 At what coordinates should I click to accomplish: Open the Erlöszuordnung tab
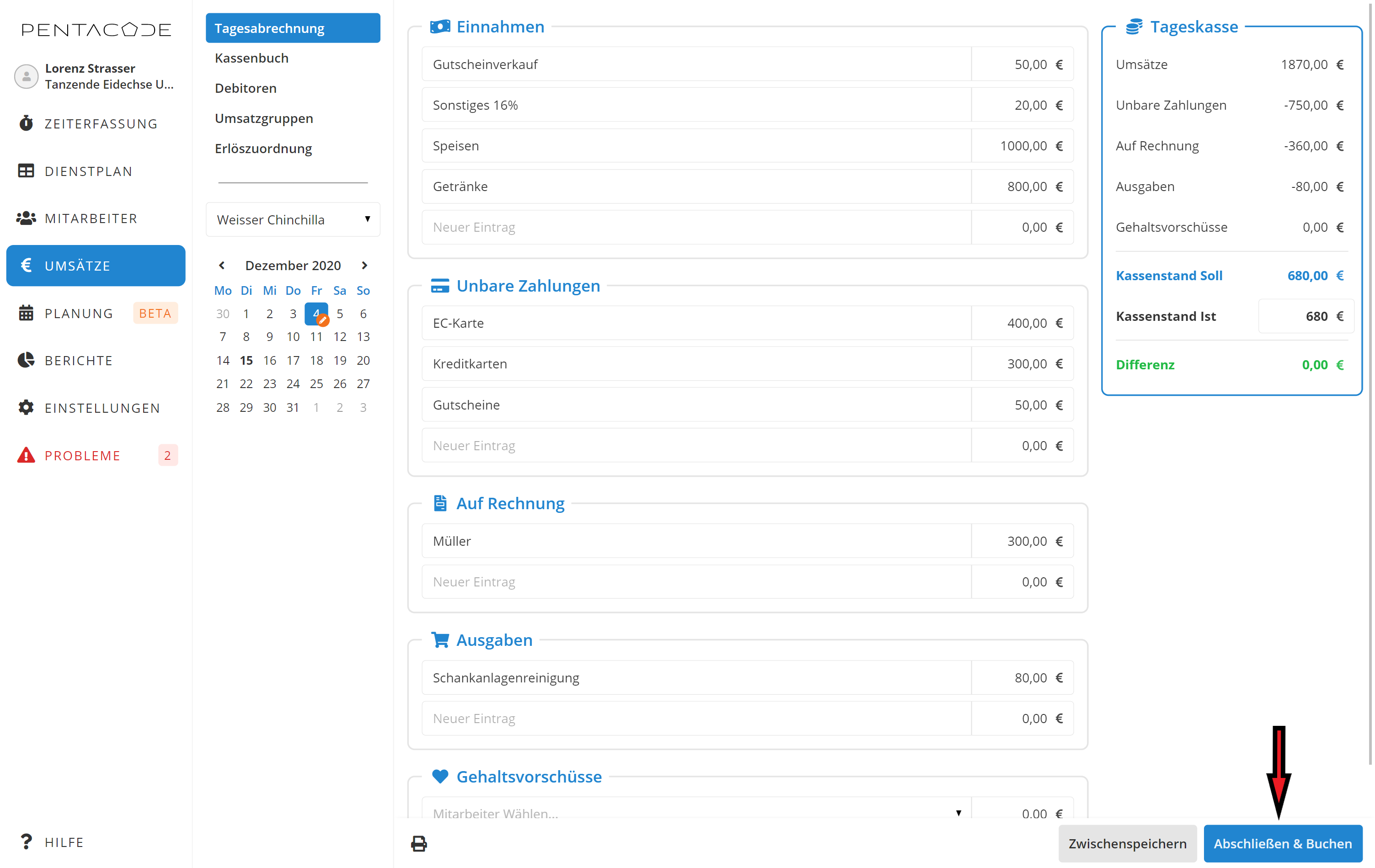[x=263, y=149]
